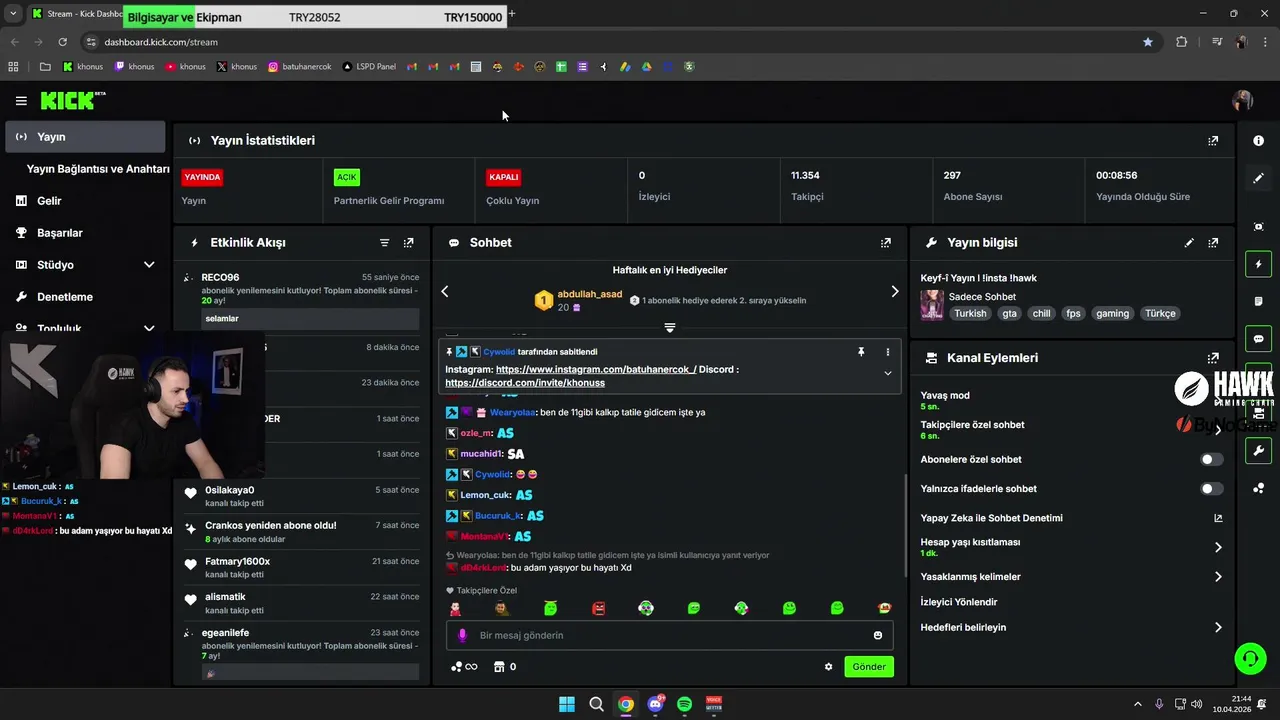Click the Gönder send button
1280x720 pixels.
click(x=869, y=667)
